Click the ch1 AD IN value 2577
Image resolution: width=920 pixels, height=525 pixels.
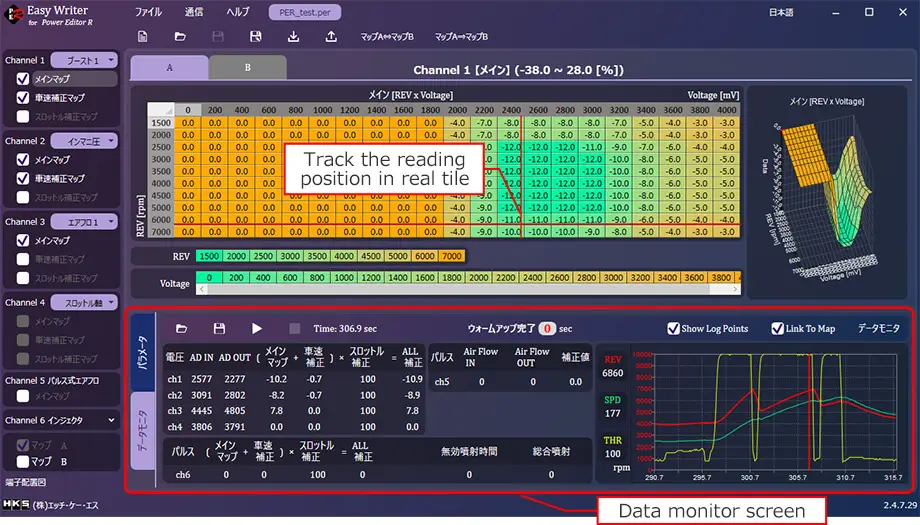(x=201, y=380)
